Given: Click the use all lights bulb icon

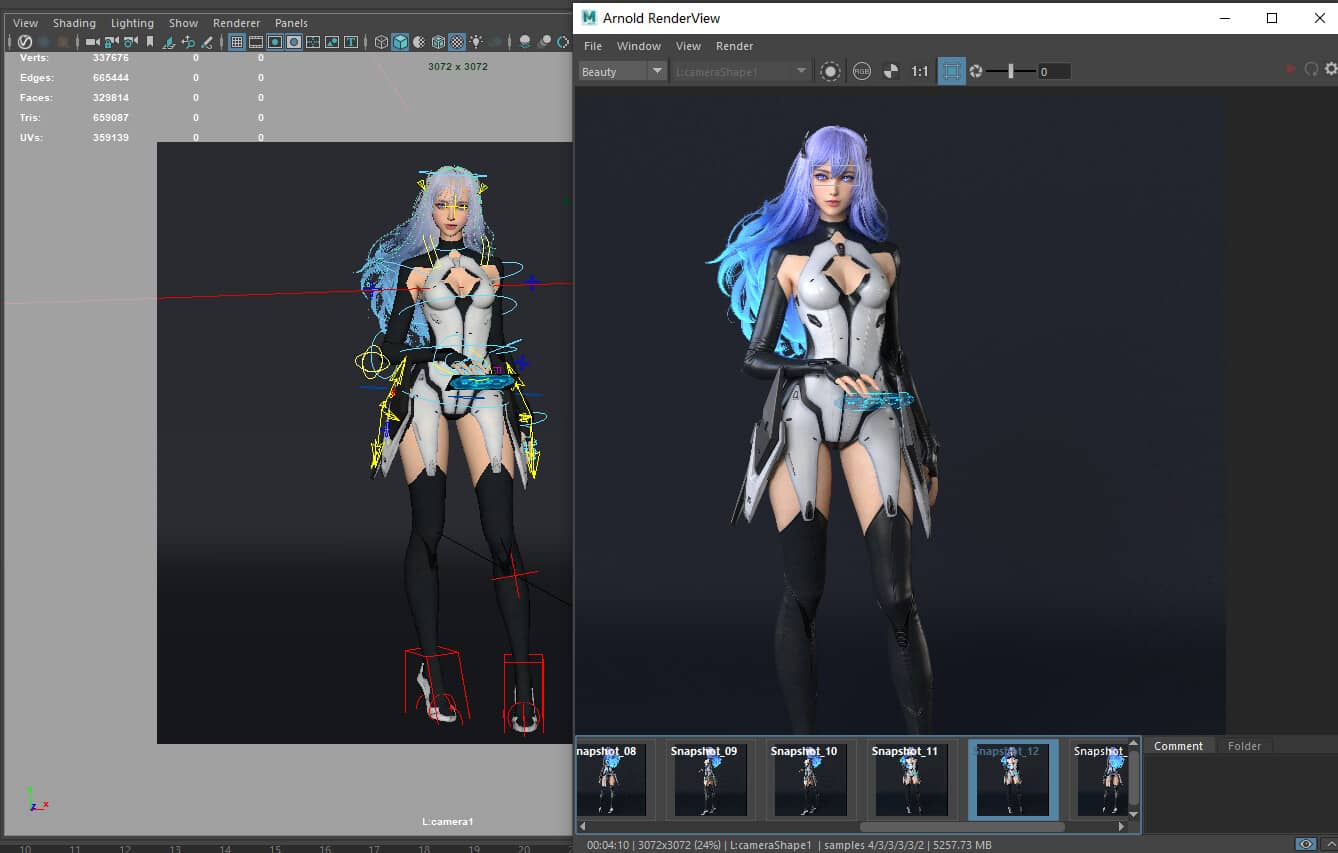Looking at the screenshot, I should pos(476,42).
